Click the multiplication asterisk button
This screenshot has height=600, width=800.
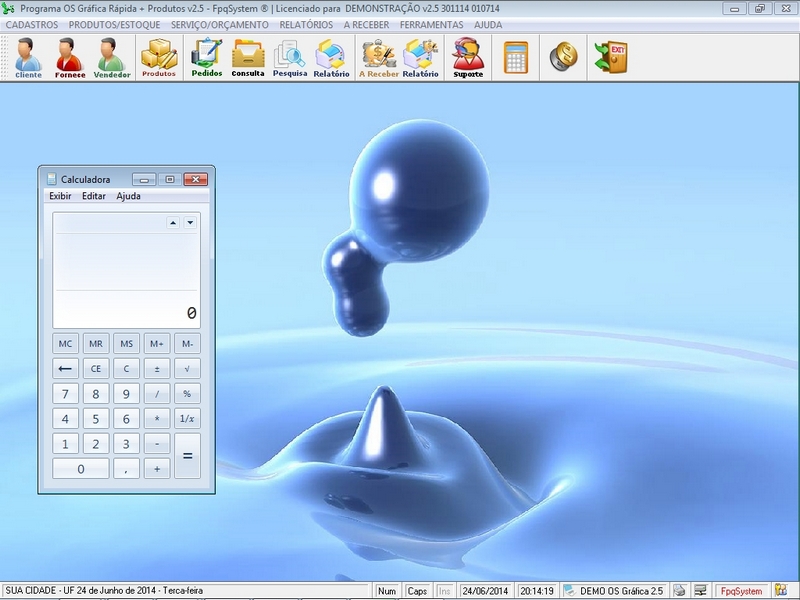pyautogui.click(x=157, y=418)
